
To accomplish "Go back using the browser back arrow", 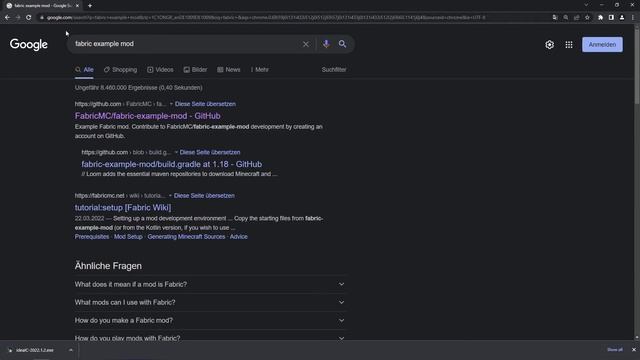I will [7, 18].
